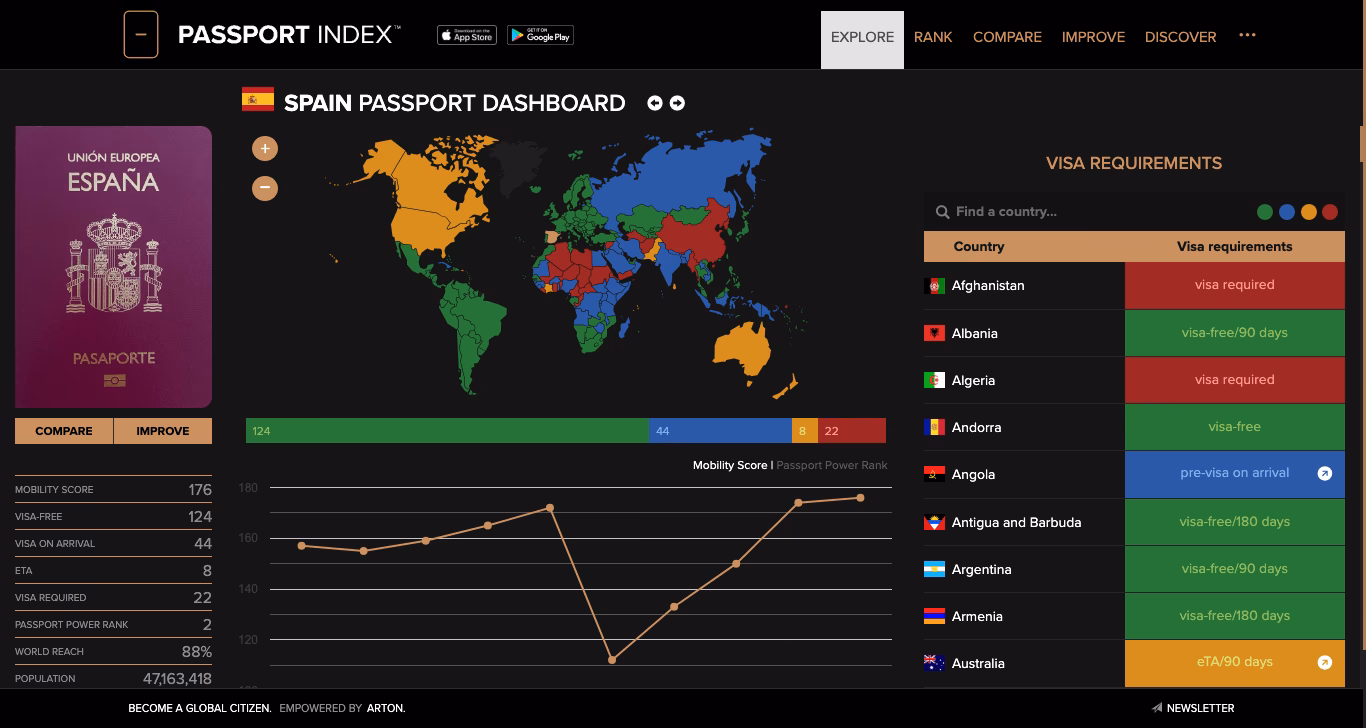This screenshot has width=1366, height=728.
Task: Click the blue 44 visa on arrival segment
Action: click(720, 431)
